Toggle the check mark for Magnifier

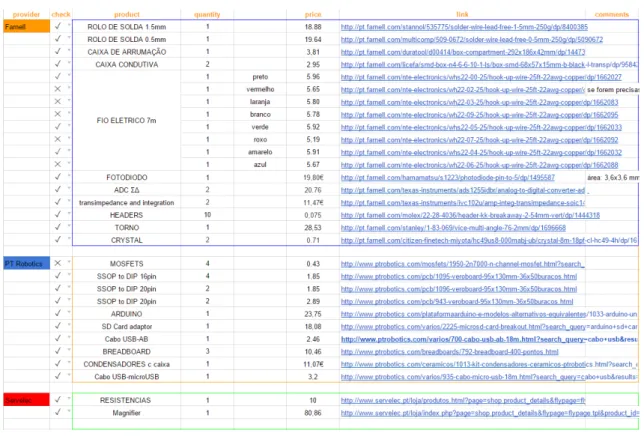(58, 412)
